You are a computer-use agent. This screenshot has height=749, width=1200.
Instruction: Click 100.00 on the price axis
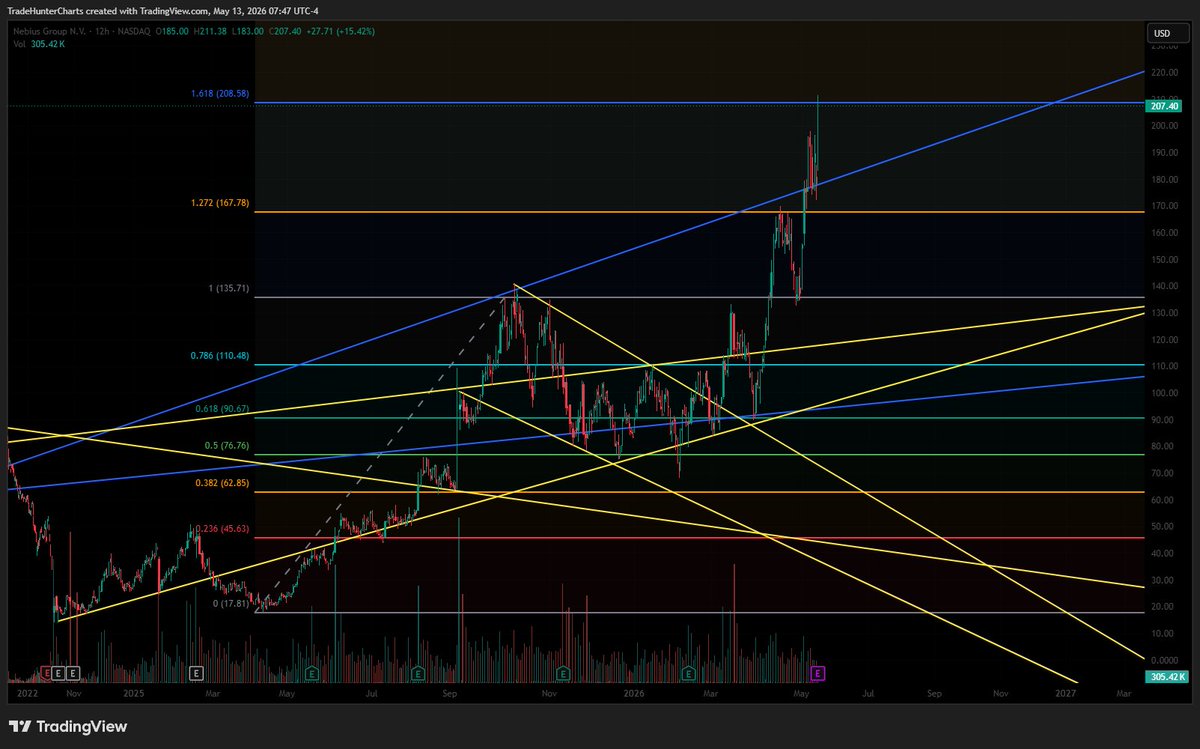coord(1165,393)
